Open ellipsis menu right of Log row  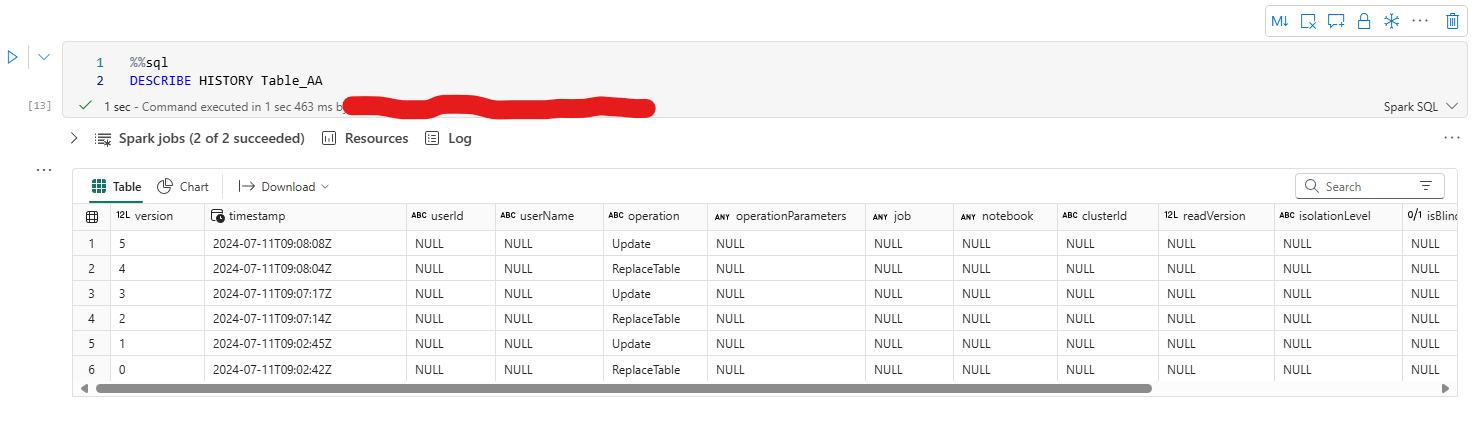tap(1452, 138)
